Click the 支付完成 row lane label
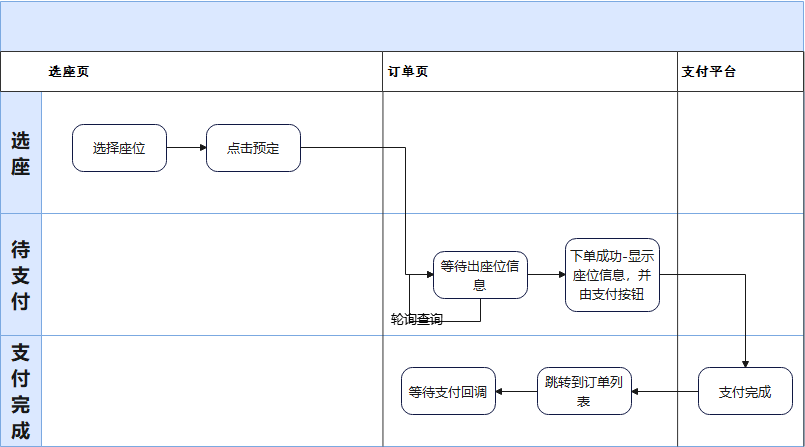Viewport: 805px width, 447px height. (x=21, y=391)
